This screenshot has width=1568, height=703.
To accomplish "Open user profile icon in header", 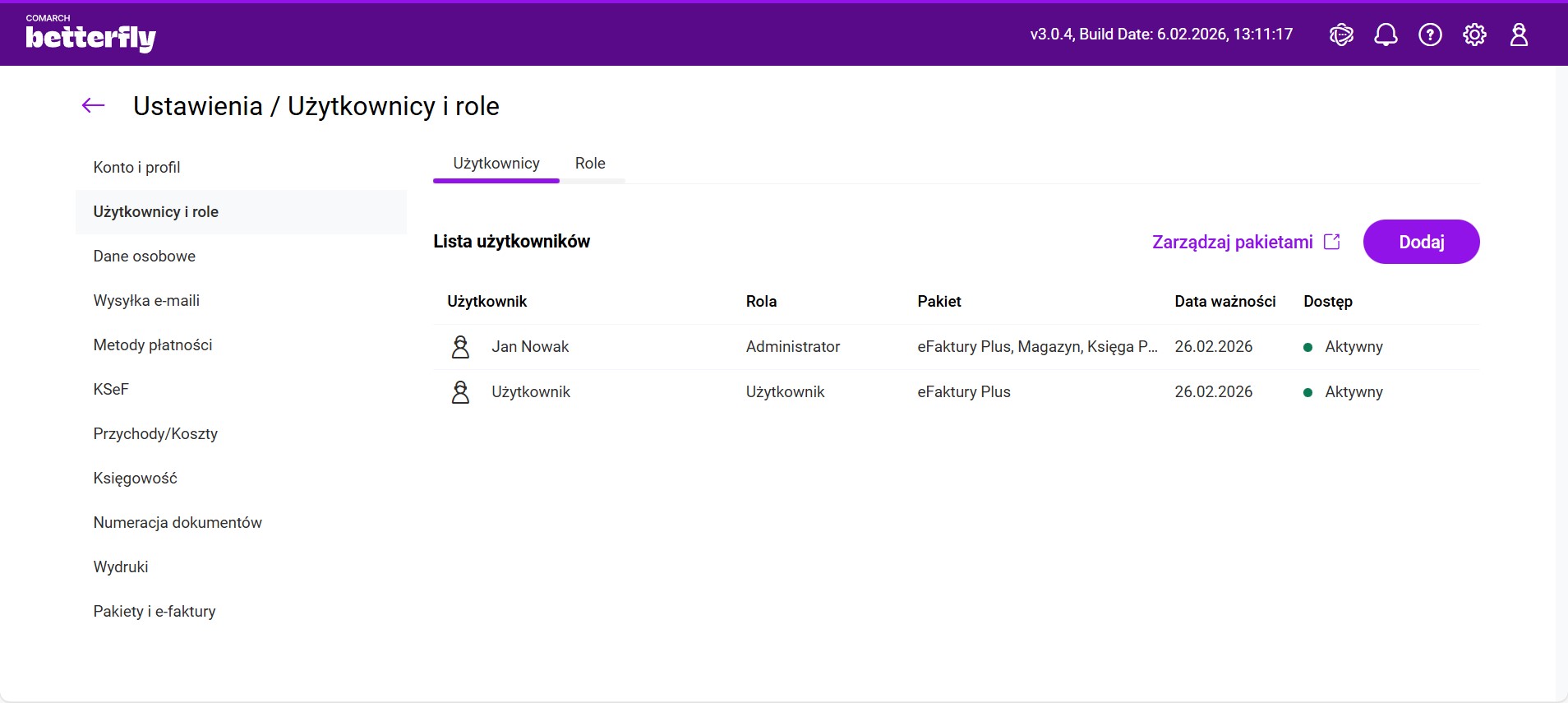I will point(1519,35).
